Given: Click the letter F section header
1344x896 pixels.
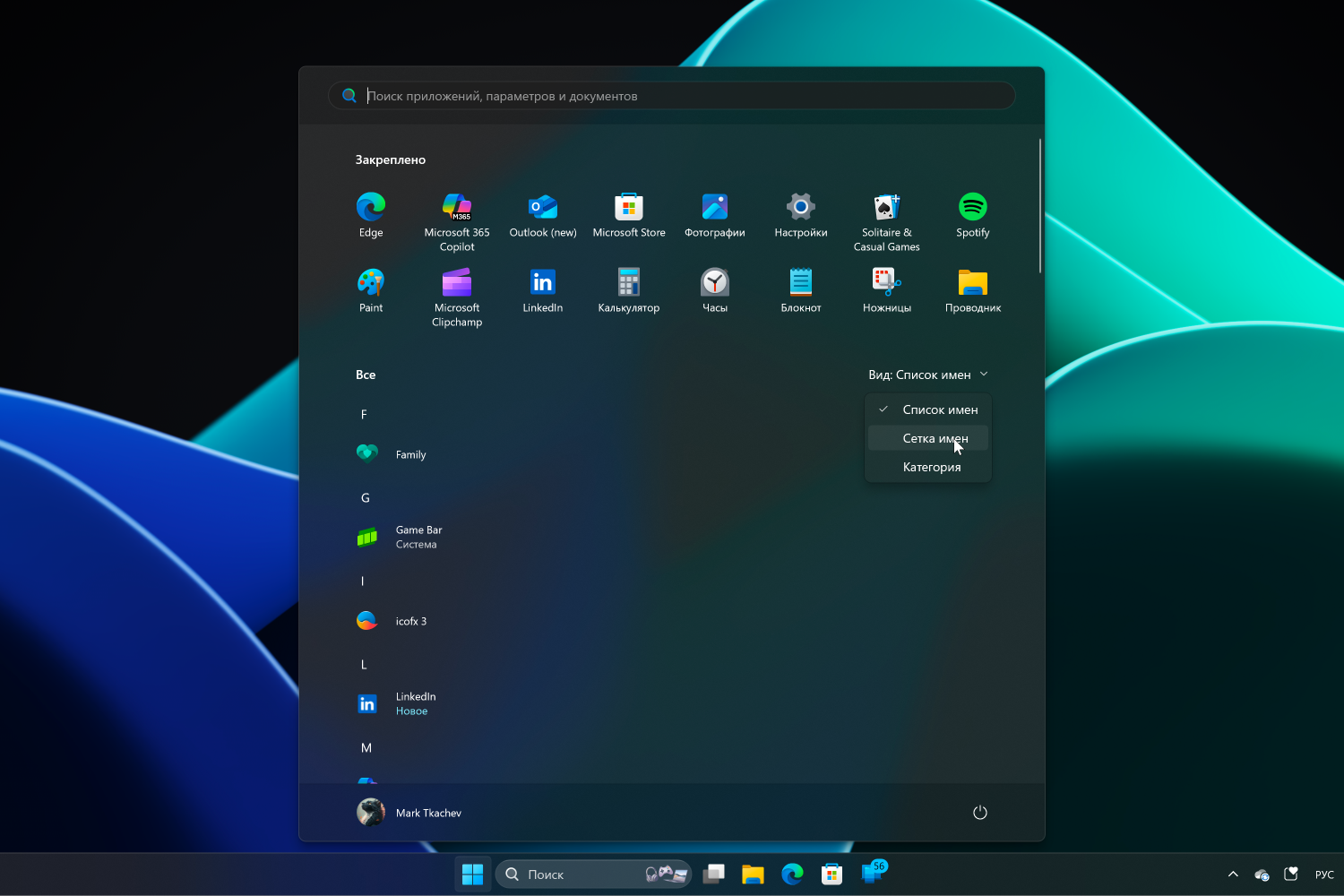Looking at the screenshot, I should pyautogui.click(x=364, y=414).
